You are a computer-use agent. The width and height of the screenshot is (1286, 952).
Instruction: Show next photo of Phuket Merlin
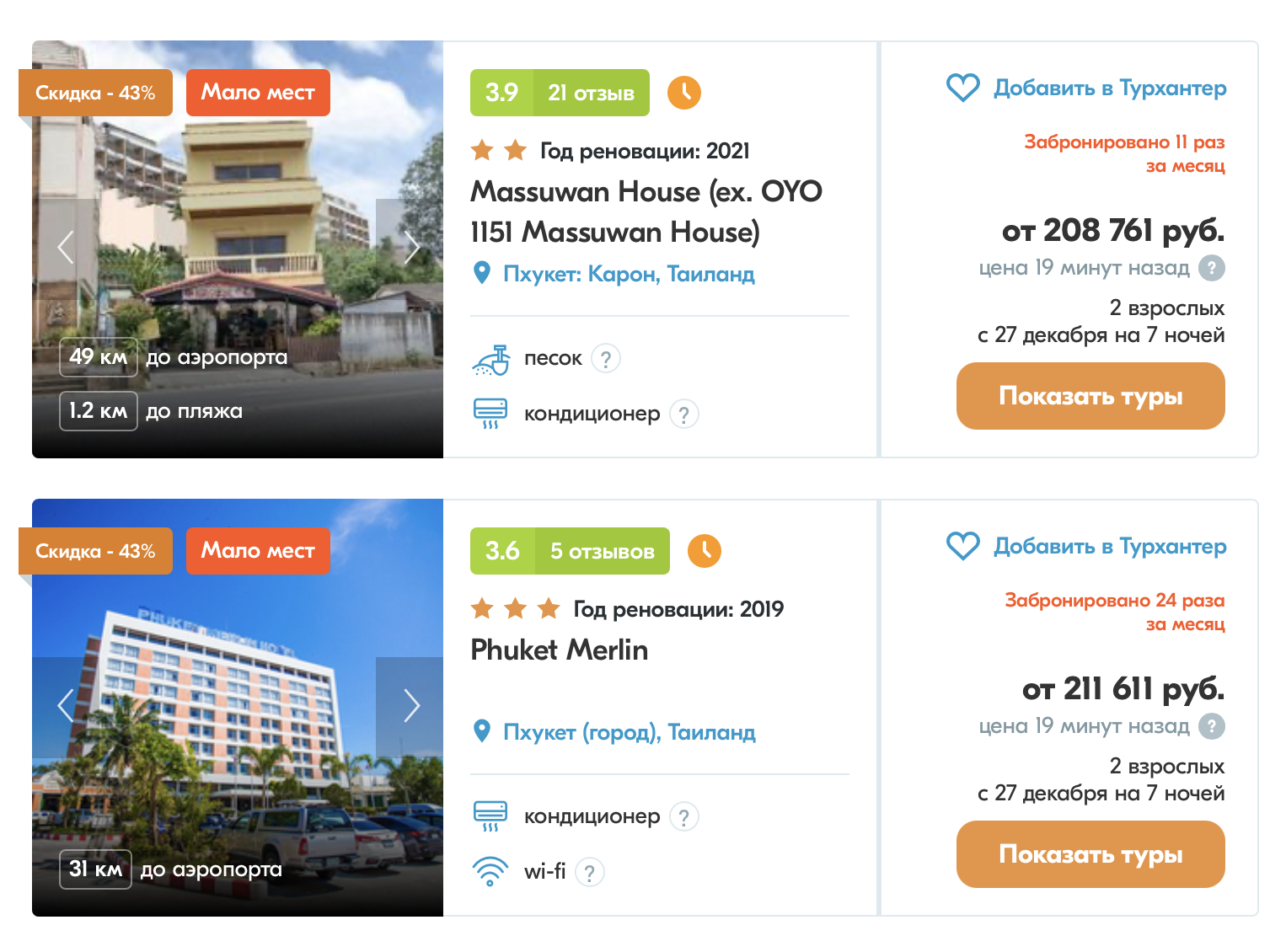[410, 705]
